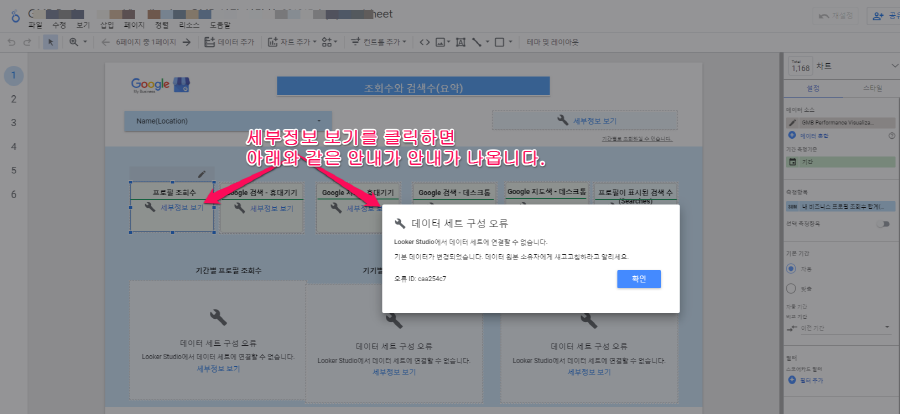900x414 pixels.
Task: Click the insert image icon
Action: click(x=441, y=42)
